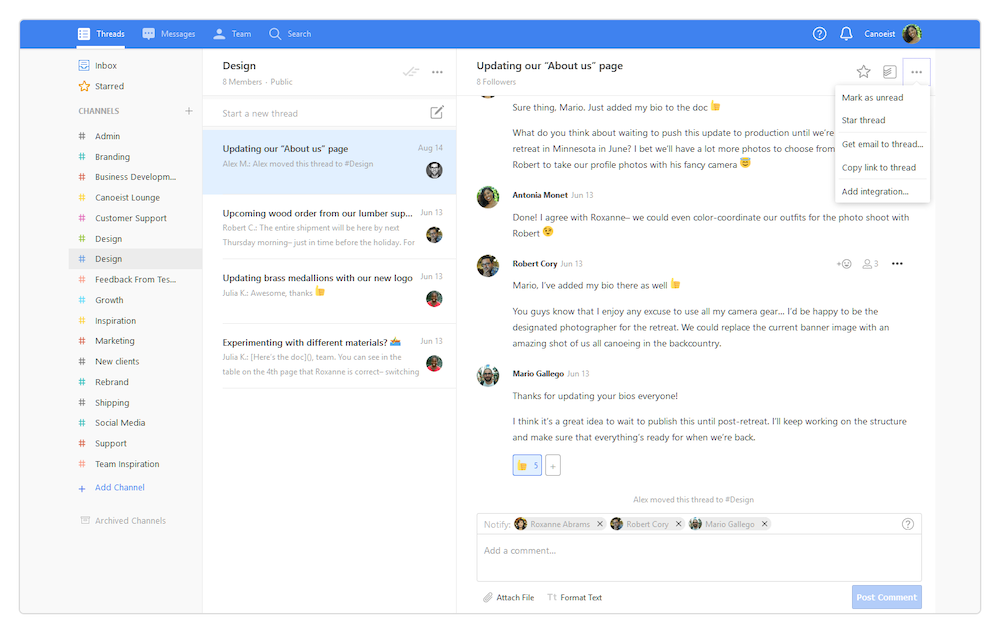Open more options on Robert Cory's comment
Image resolution: width=1000 pixels, height=633 pixels.
click(897, 264)
